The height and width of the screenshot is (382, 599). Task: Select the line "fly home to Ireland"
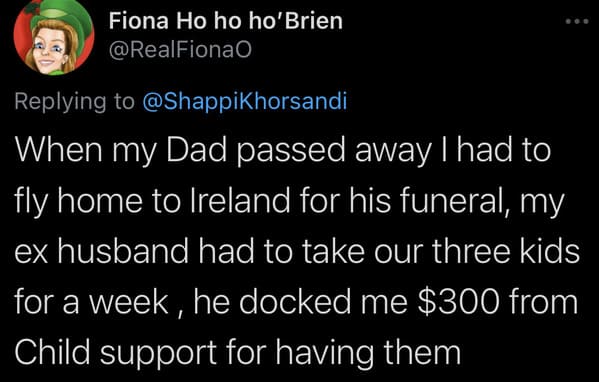coord(289,202)
